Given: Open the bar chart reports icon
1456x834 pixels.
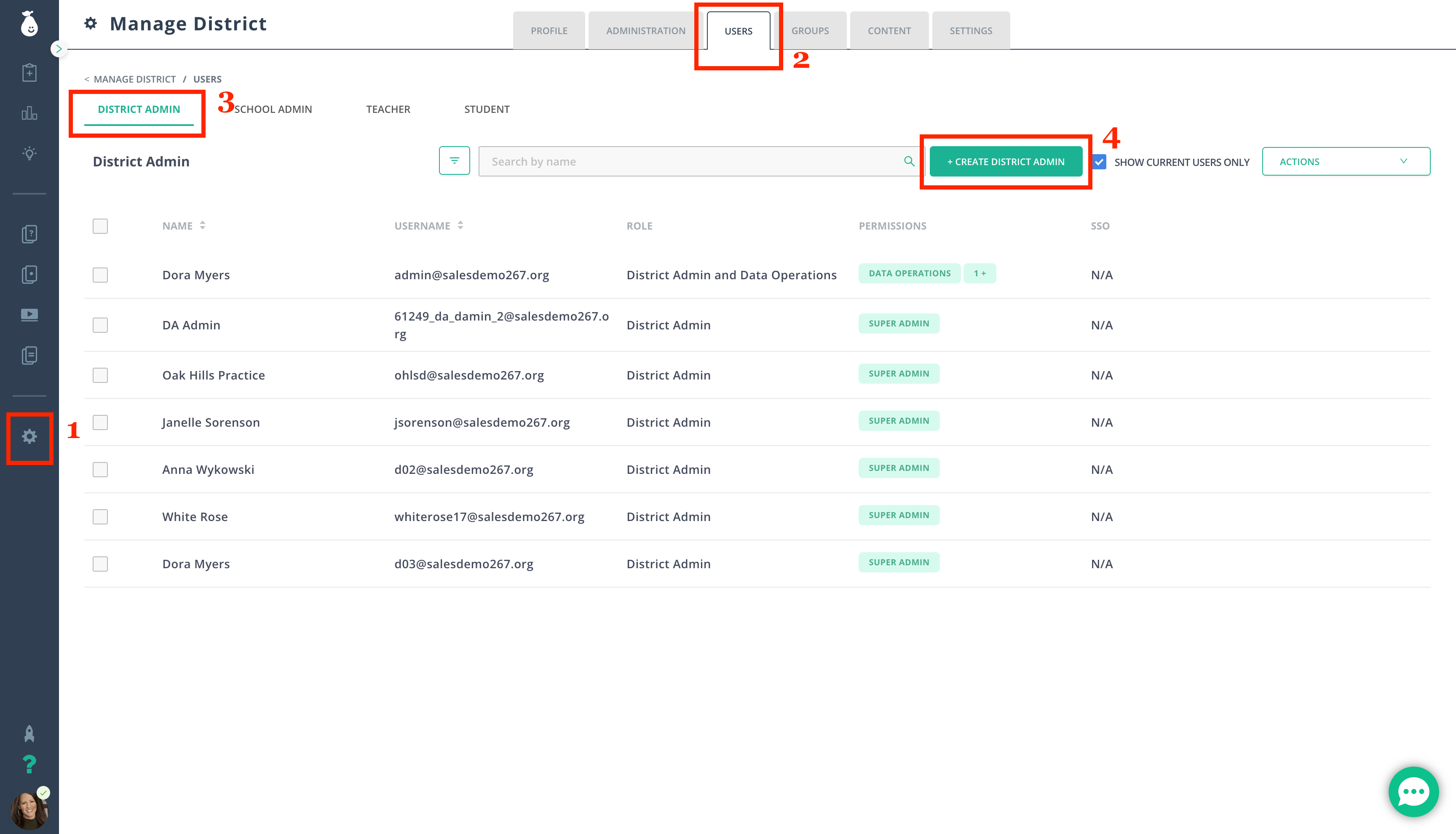Looking at the screenshot, I should tap(29, 113).
